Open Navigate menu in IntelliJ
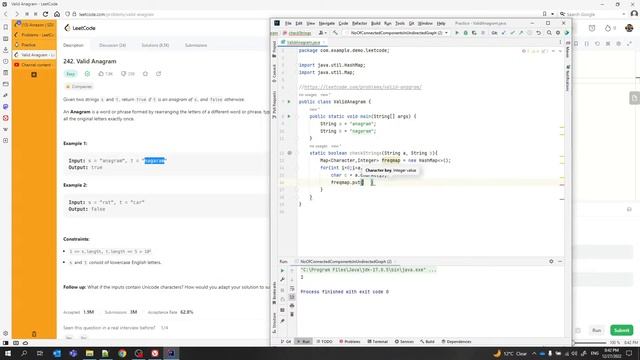 327,23
